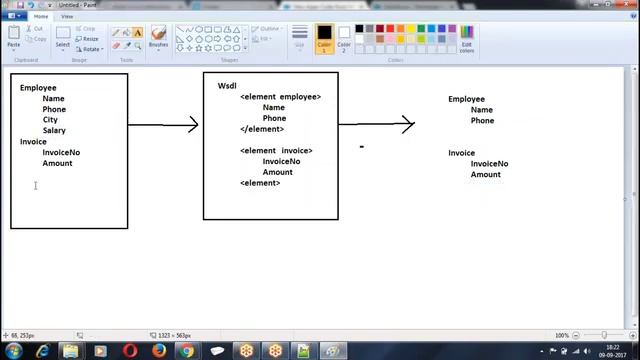640x360 pixels.
Task: Choose the Down arrow shape
Action: [180, 48]
